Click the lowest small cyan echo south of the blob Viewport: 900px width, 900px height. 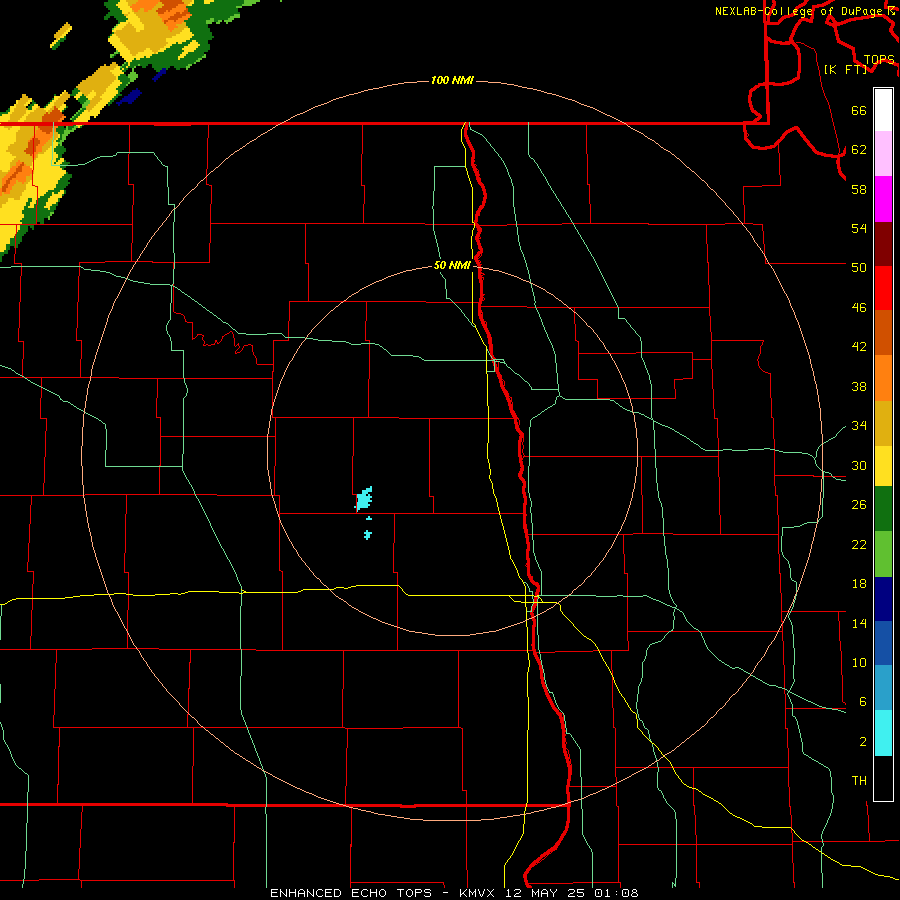(x=367, y=535)
